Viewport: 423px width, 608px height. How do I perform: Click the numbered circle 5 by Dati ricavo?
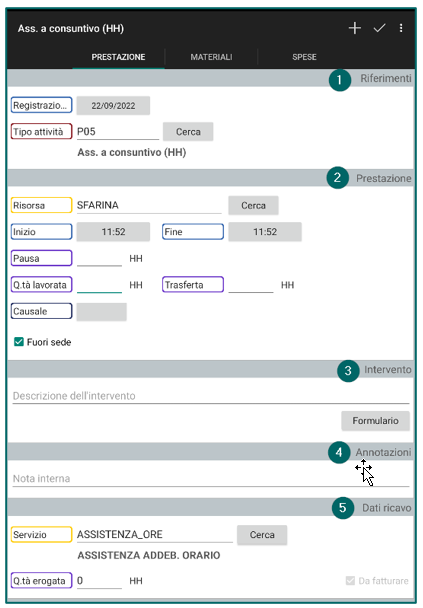[343, 508]
